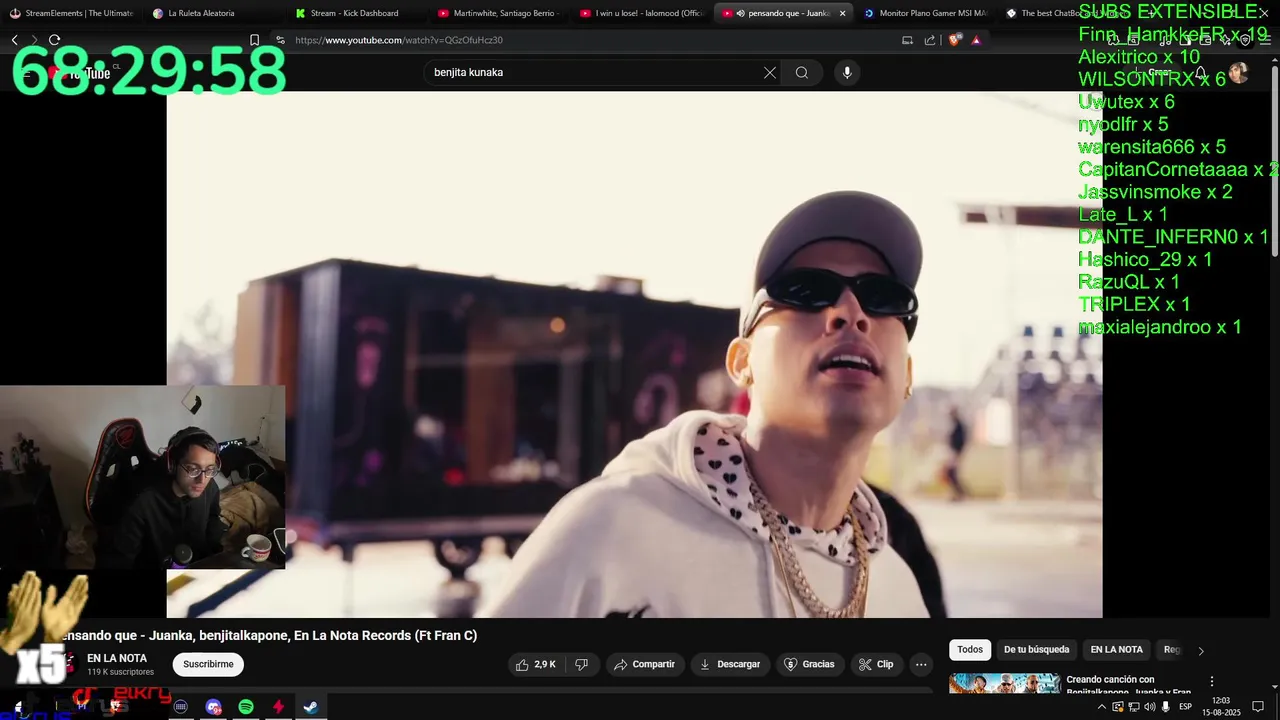Click the browser forward arrow

click(33, 40)
